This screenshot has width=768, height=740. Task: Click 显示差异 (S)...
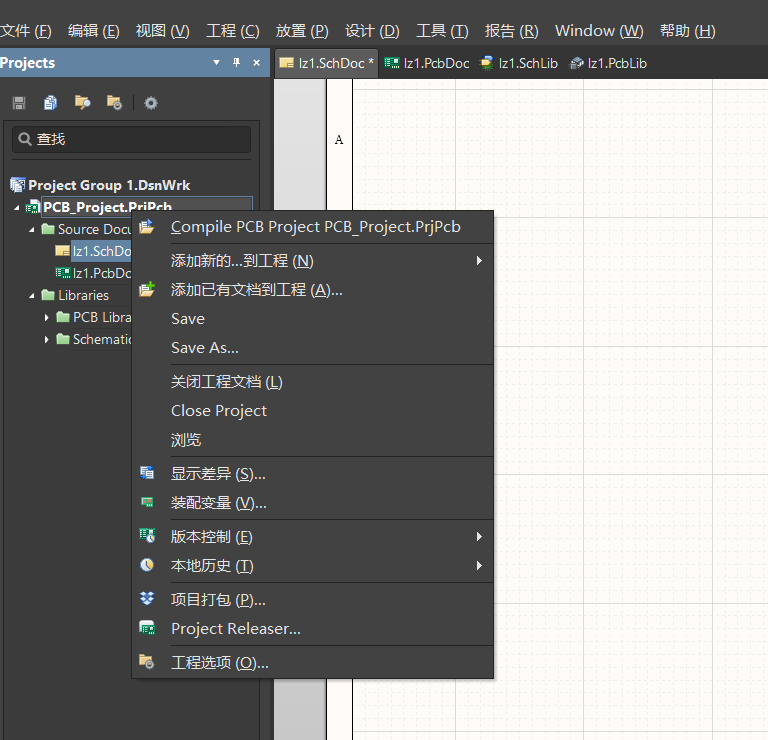coord(312,474)
